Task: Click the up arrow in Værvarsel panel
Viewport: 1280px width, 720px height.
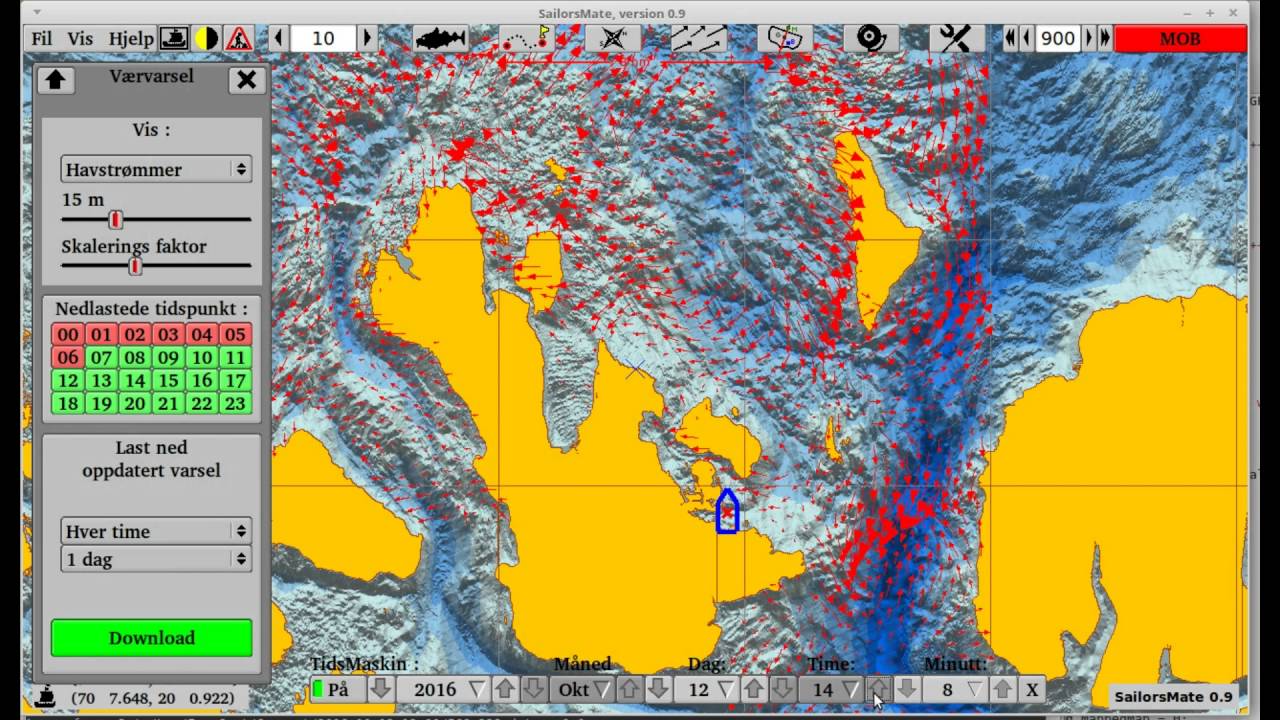Action: click(55, 80)
